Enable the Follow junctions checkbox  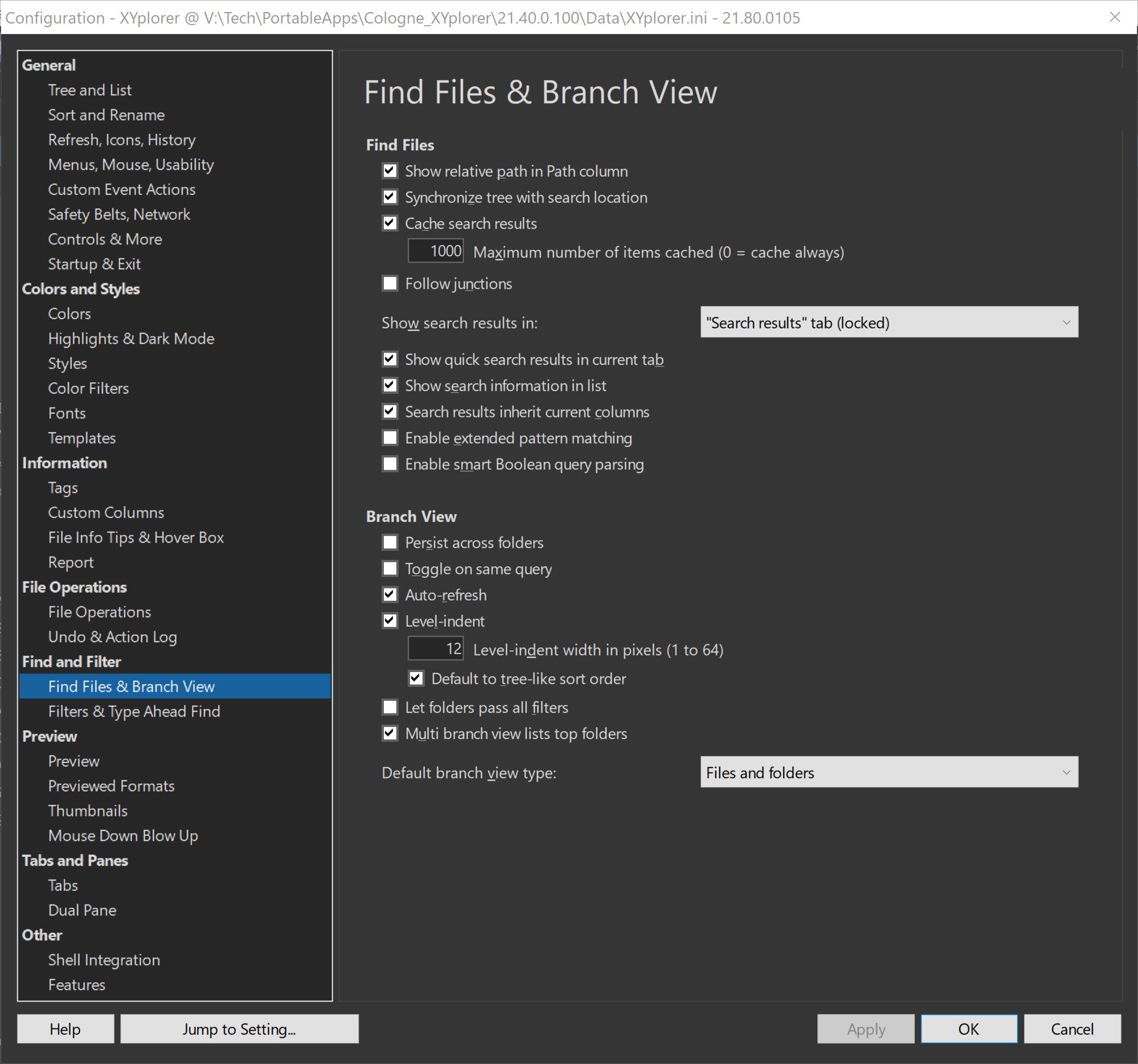(x=390, y=284)
